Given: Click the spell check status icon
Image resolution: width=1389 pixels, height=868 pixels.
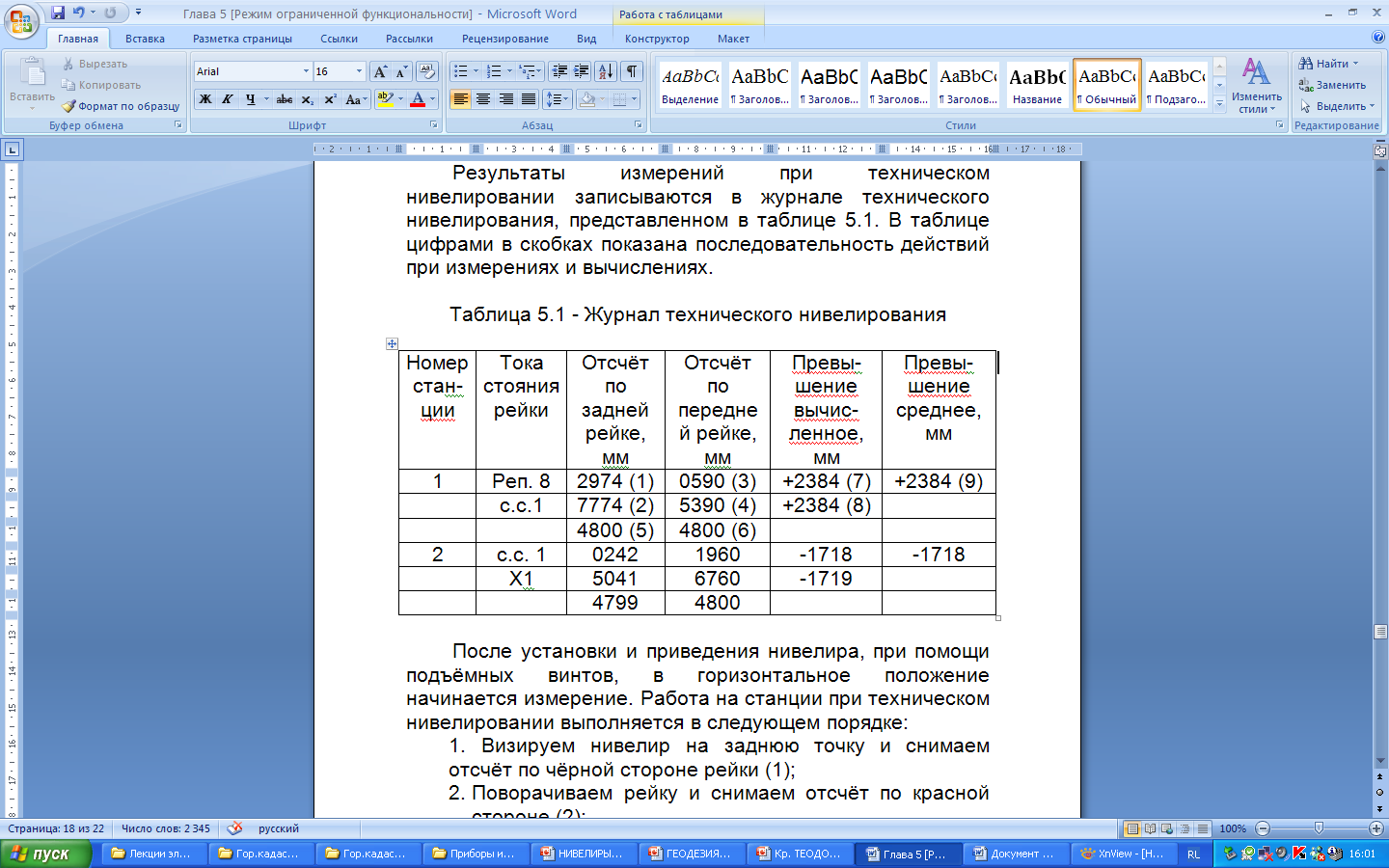Looking at the screenshot, I should [x=234, y=828].
